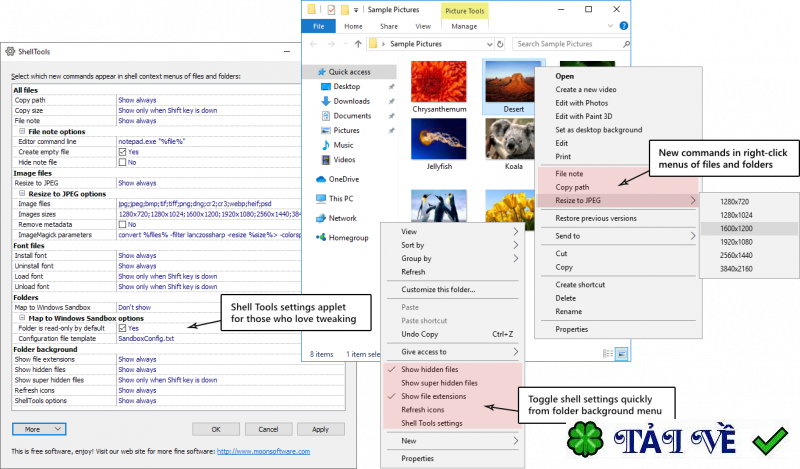The width and height of the screenshot is (800, 469).
Task: Click the search magnifier icon
Action: pos(624,45)
